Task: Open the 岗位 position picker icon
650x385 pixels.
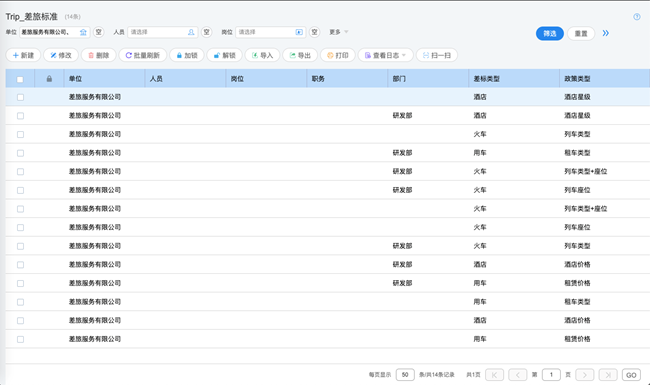Action: (299, 32)
